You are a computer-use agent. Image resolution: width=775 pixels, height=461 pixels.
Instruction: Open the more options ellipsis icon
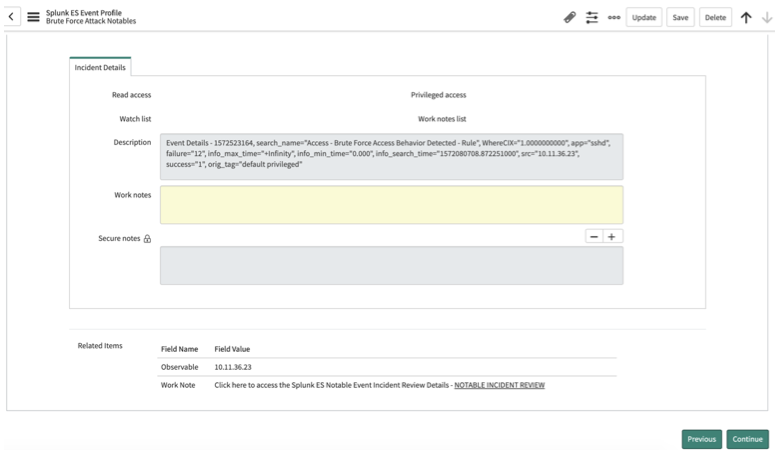coord(614,17)
